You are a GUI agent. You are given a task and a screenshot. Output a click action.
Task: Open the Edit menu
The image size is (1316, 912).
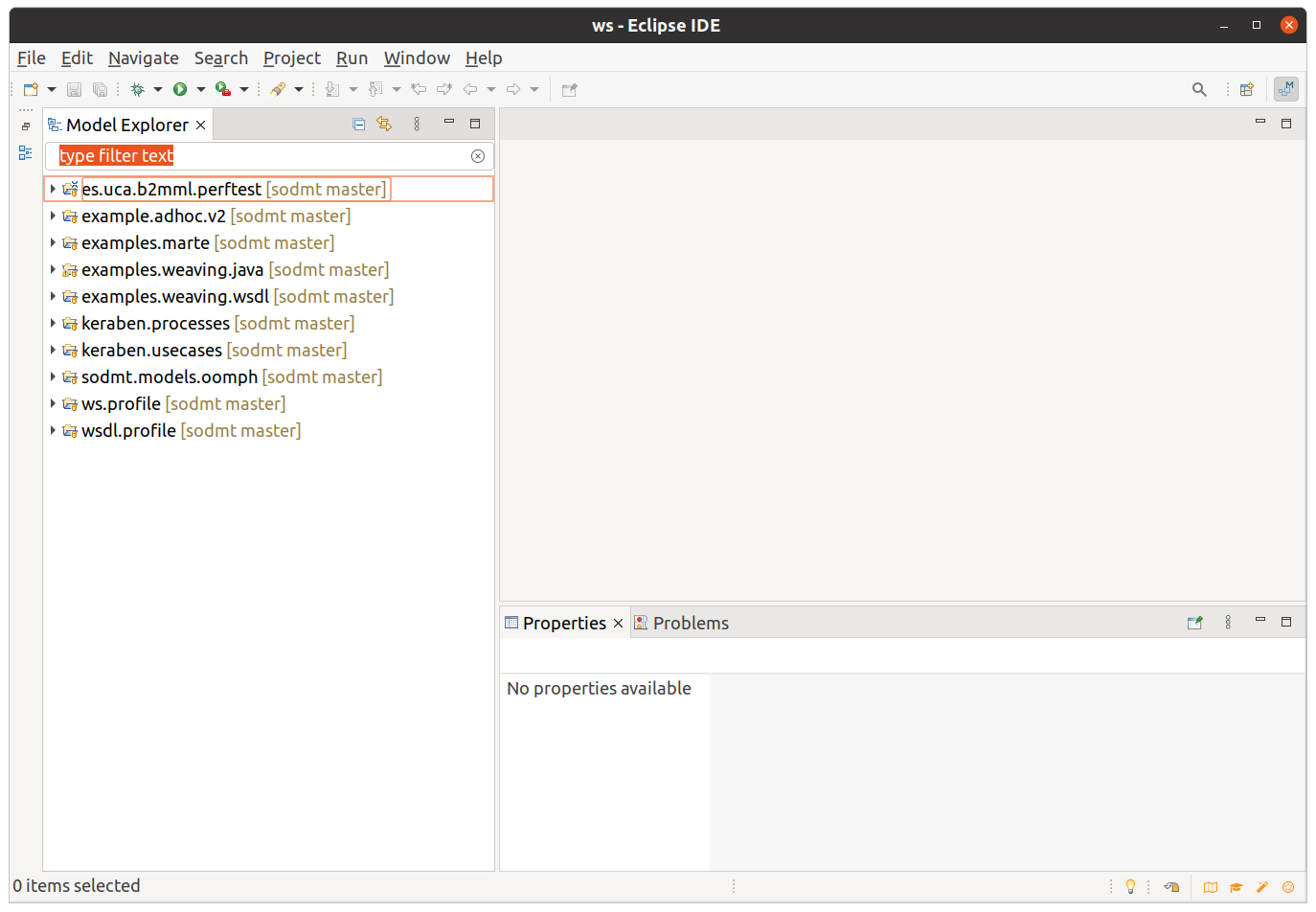77,58
